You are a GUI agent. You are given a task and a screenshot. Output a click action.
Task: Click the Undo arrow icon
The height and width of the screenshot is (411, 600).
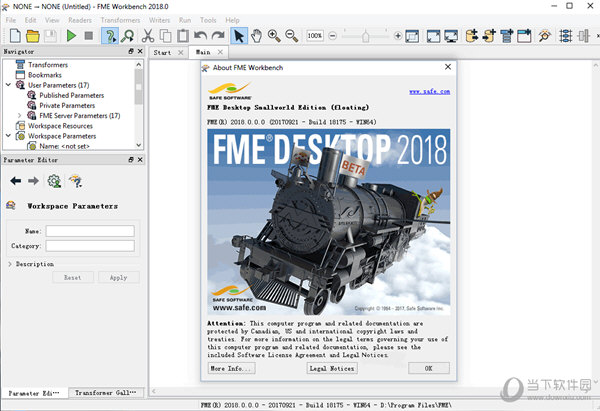(201, 36)
